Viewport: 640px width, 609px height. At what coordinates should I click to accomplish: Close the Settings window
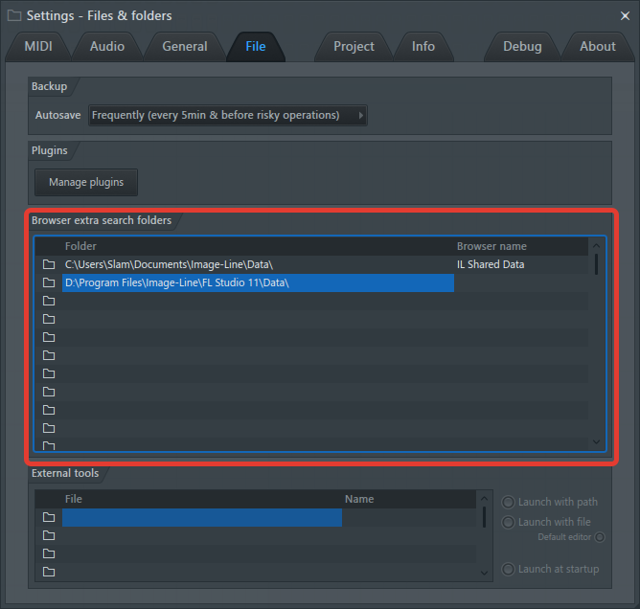click(625, 16)
